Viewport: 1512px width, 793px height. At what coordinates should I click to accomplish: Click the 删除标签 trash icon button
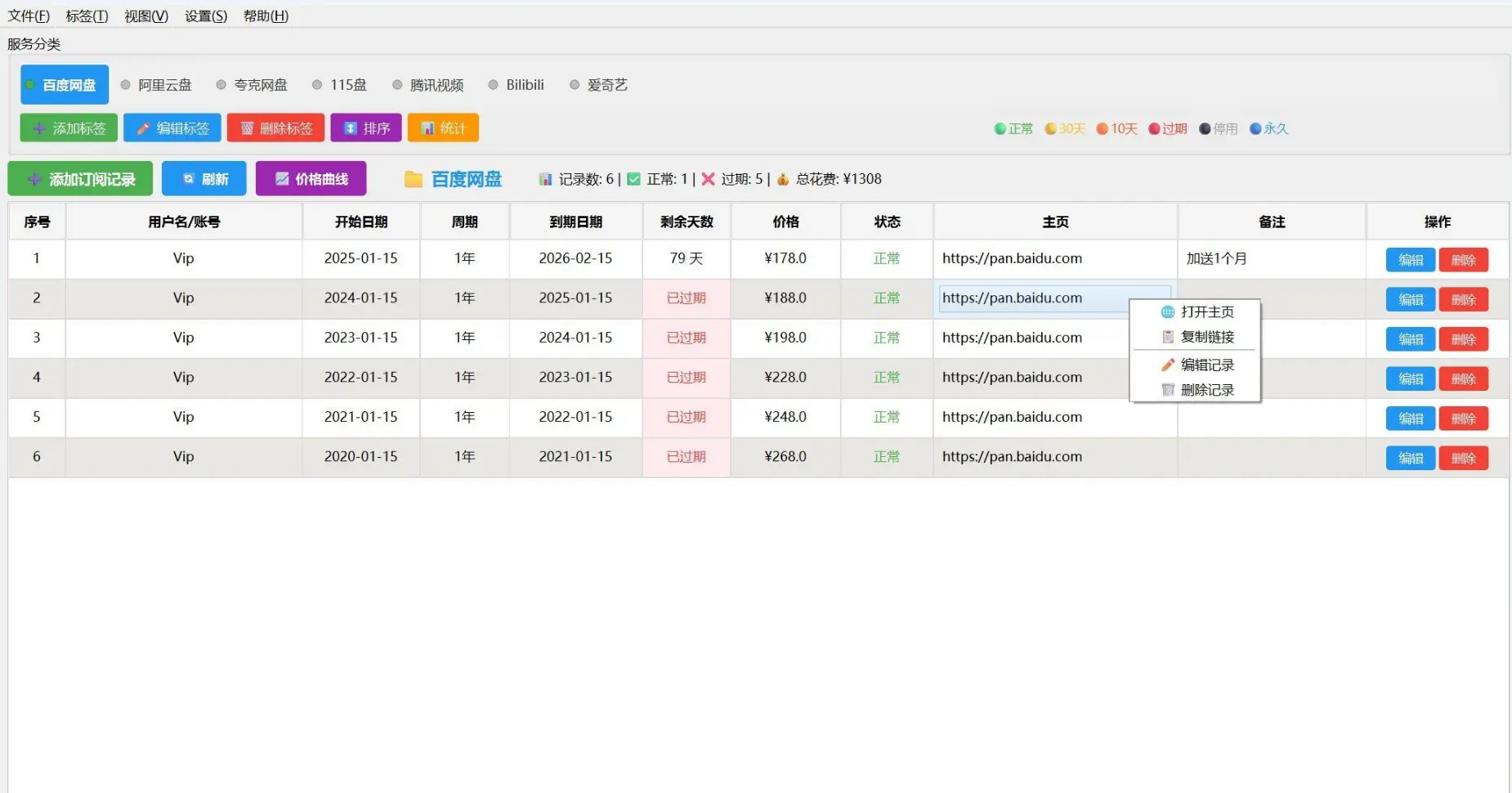275,128
